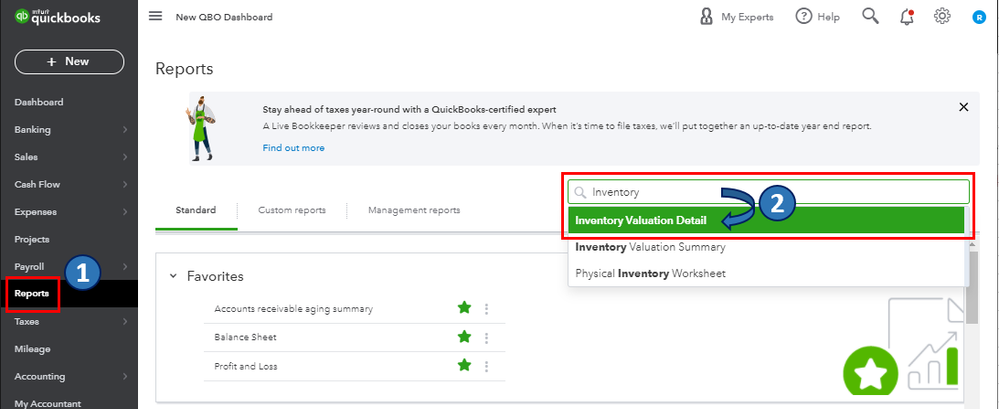Click the Find out more link
The height and width of the screenshot is (409, 999).
pos(293,148)
